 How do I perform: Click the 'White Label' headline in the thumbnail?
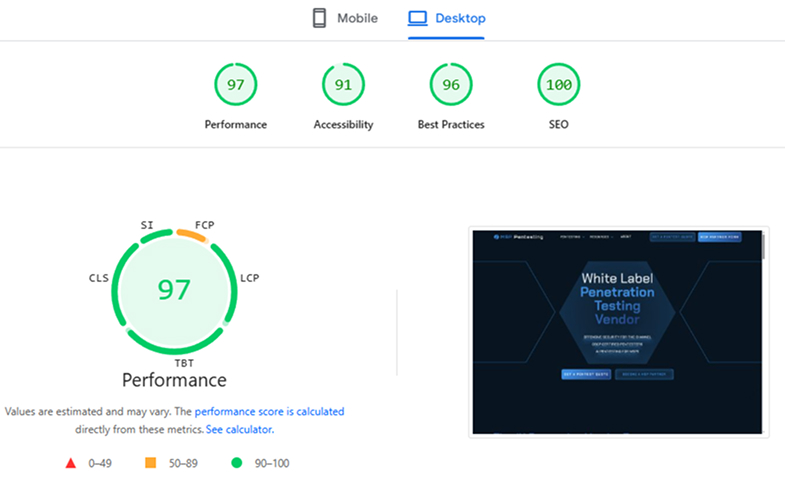[x=617, y=278]
